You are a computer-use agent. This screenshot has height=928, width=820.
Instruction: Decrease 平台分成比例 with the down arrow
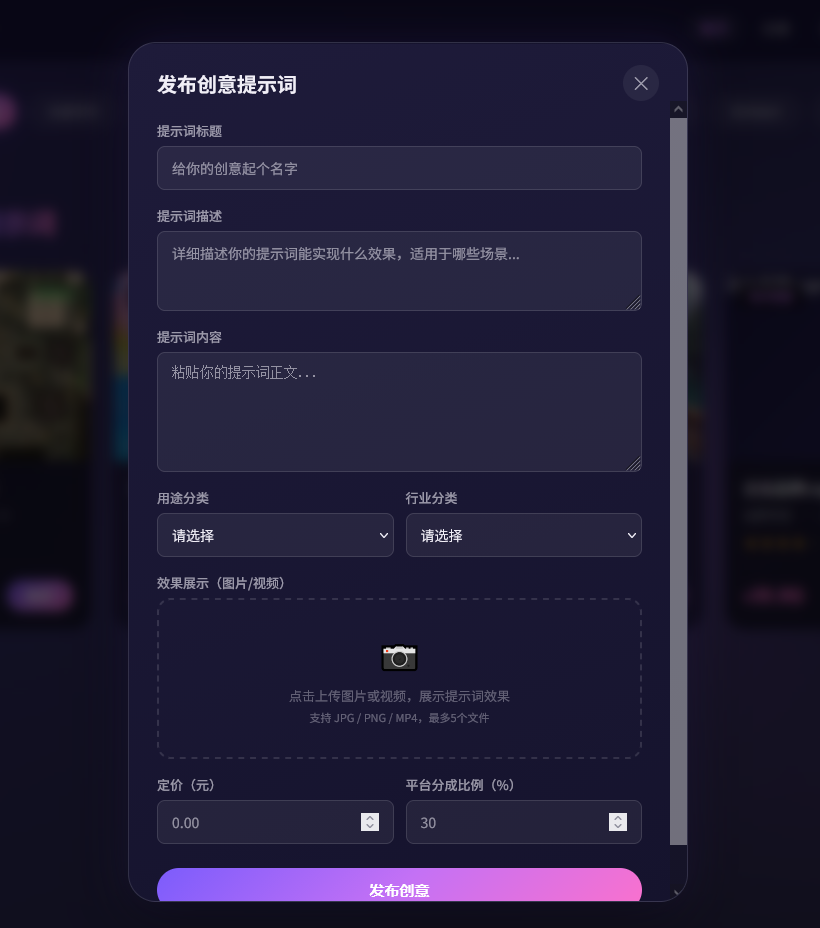point(618,826)
